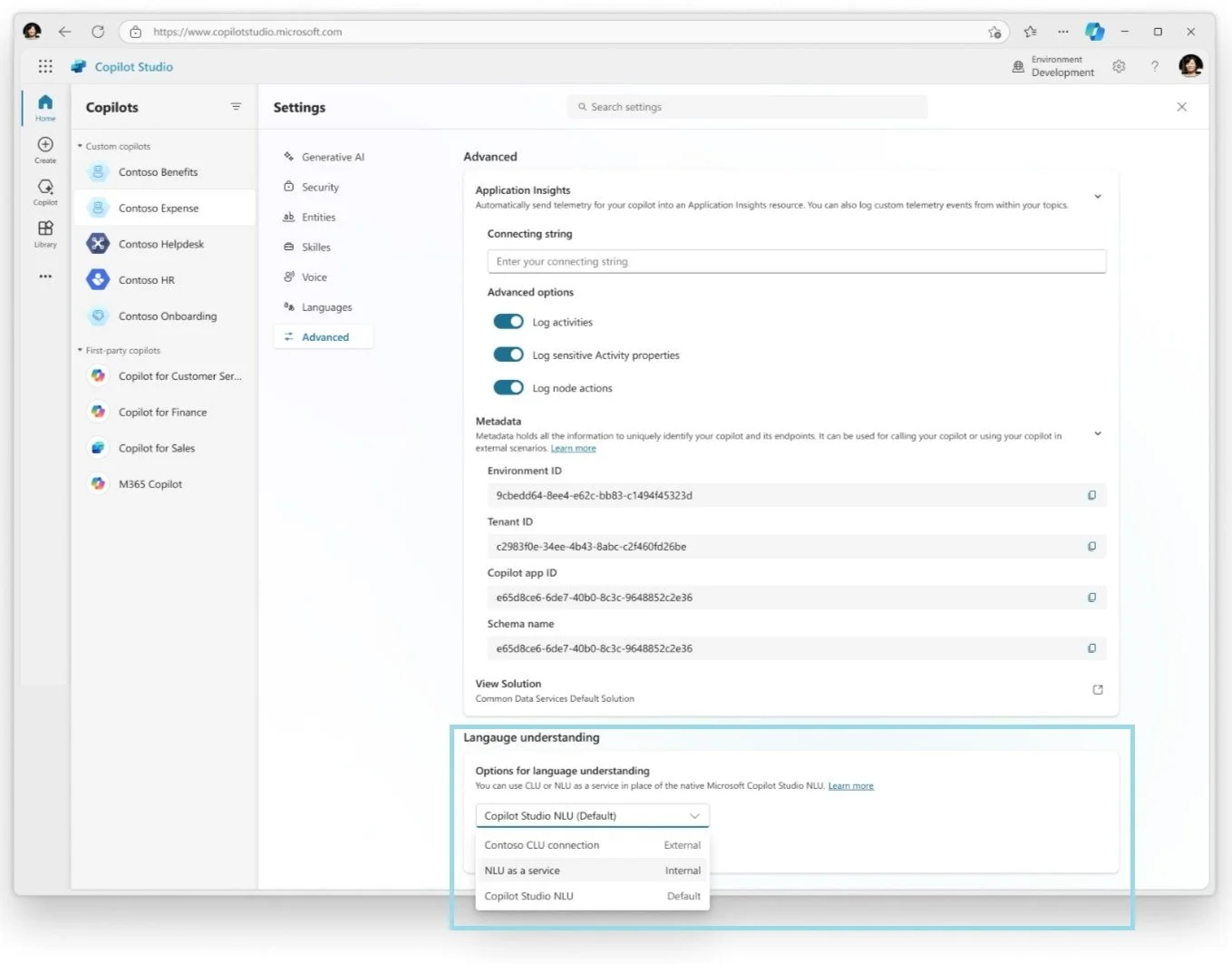Collapse the Metadata section
The height and width of the screenshot is (964, 1232).
click(x=1098, y=433)
